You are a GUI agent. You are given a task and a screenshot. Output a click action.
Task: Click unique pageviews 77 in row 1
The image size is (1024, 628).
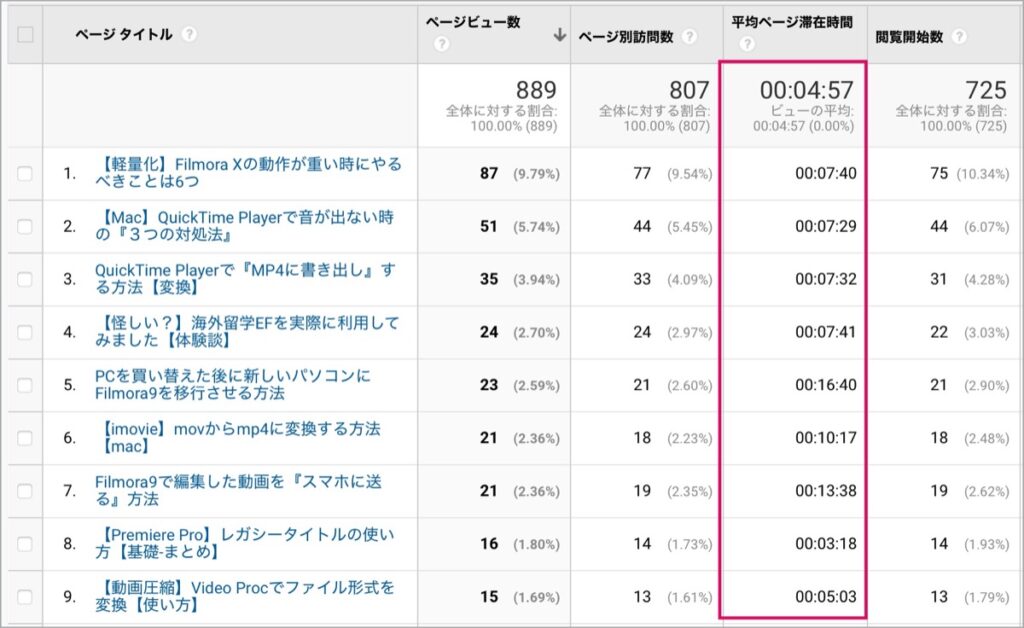(642, 173)
